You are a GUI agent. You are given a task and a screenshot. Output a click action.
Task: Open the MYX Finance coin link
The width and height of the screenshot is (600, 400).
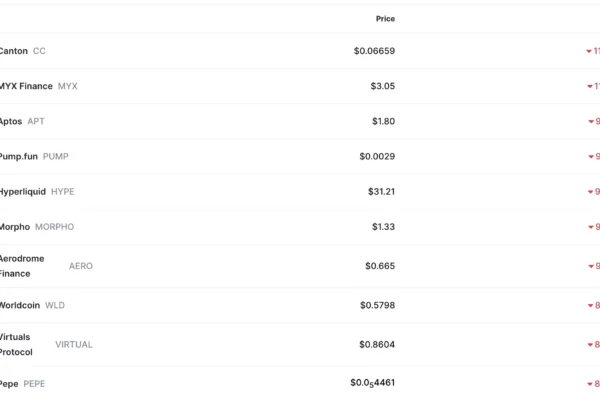[27, 86]
